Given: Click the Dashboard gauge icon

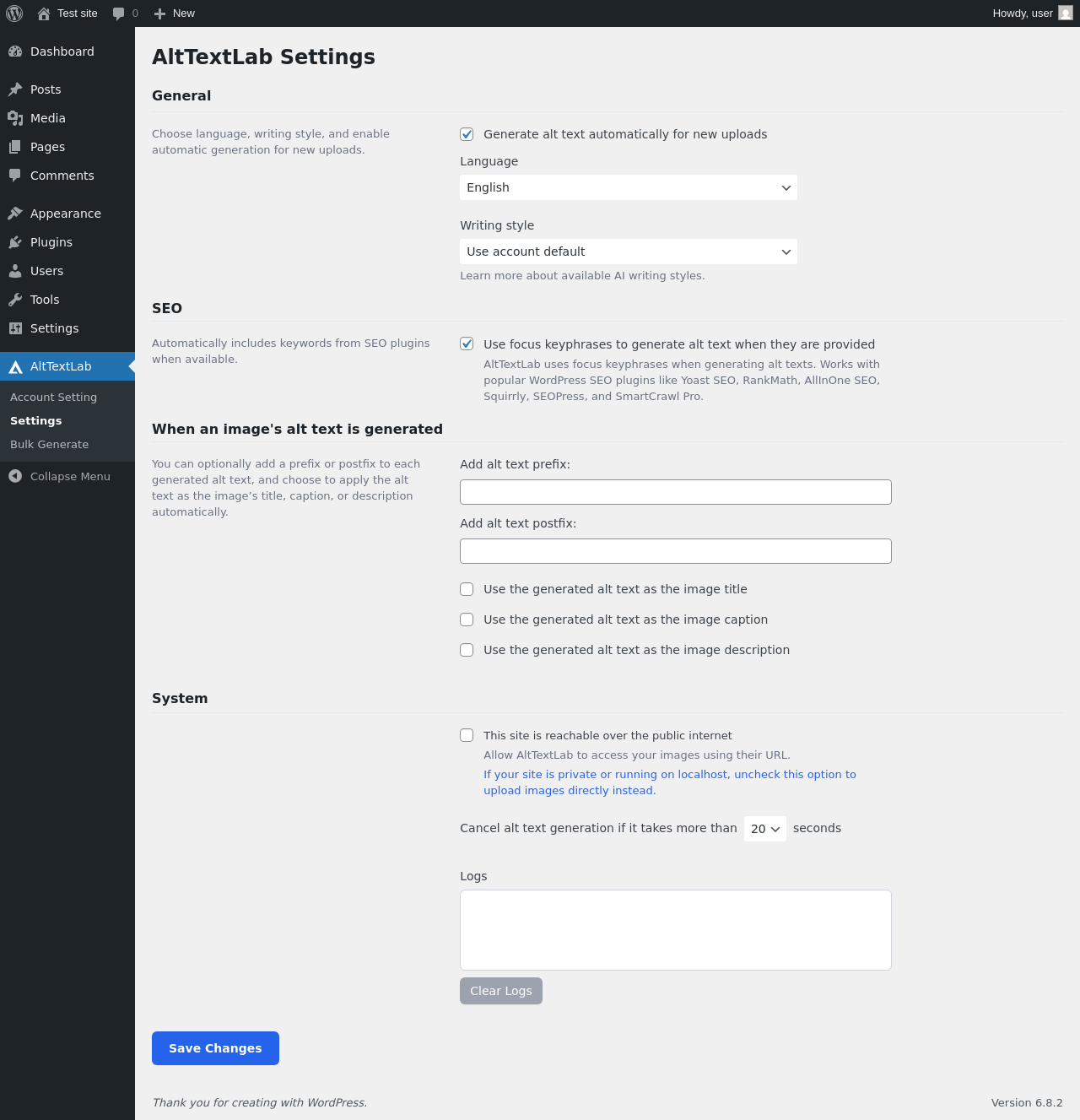Looking at the screenshot, I should click(x=15, y=51).
